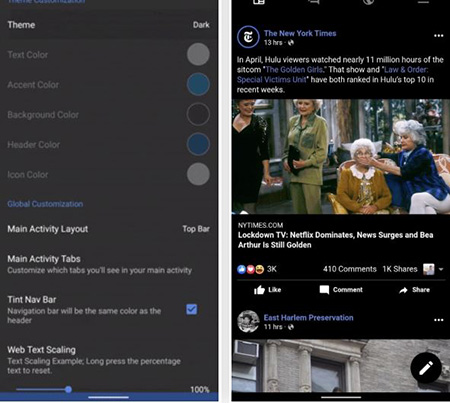Click the 100% scaling percentage text
The width and height of the screenshot is (450, 403).
pyautogui.click(x=200, y=389)
